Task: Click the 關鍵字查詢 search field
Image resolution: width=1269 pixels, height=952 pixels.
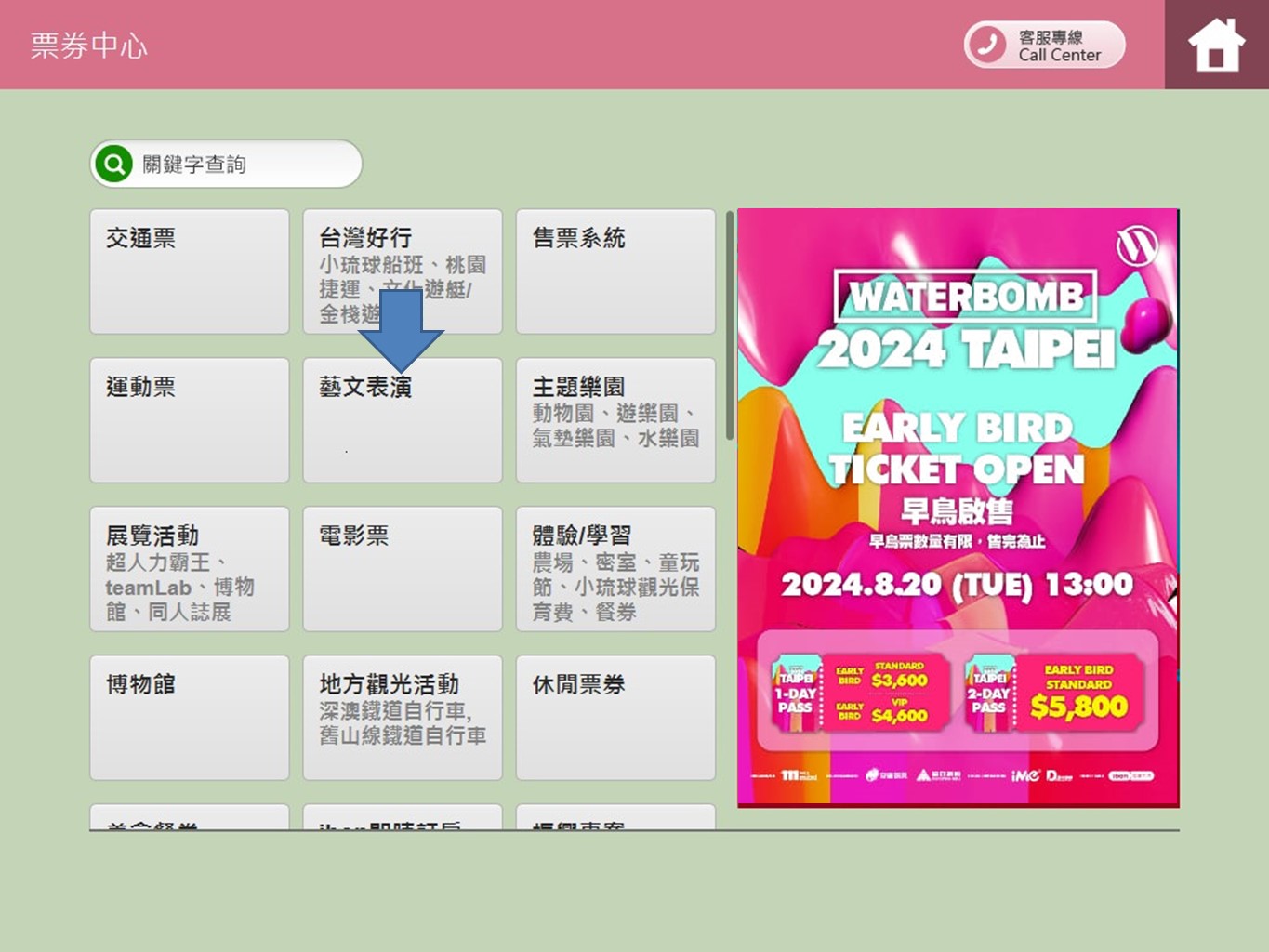Action: 226,165
